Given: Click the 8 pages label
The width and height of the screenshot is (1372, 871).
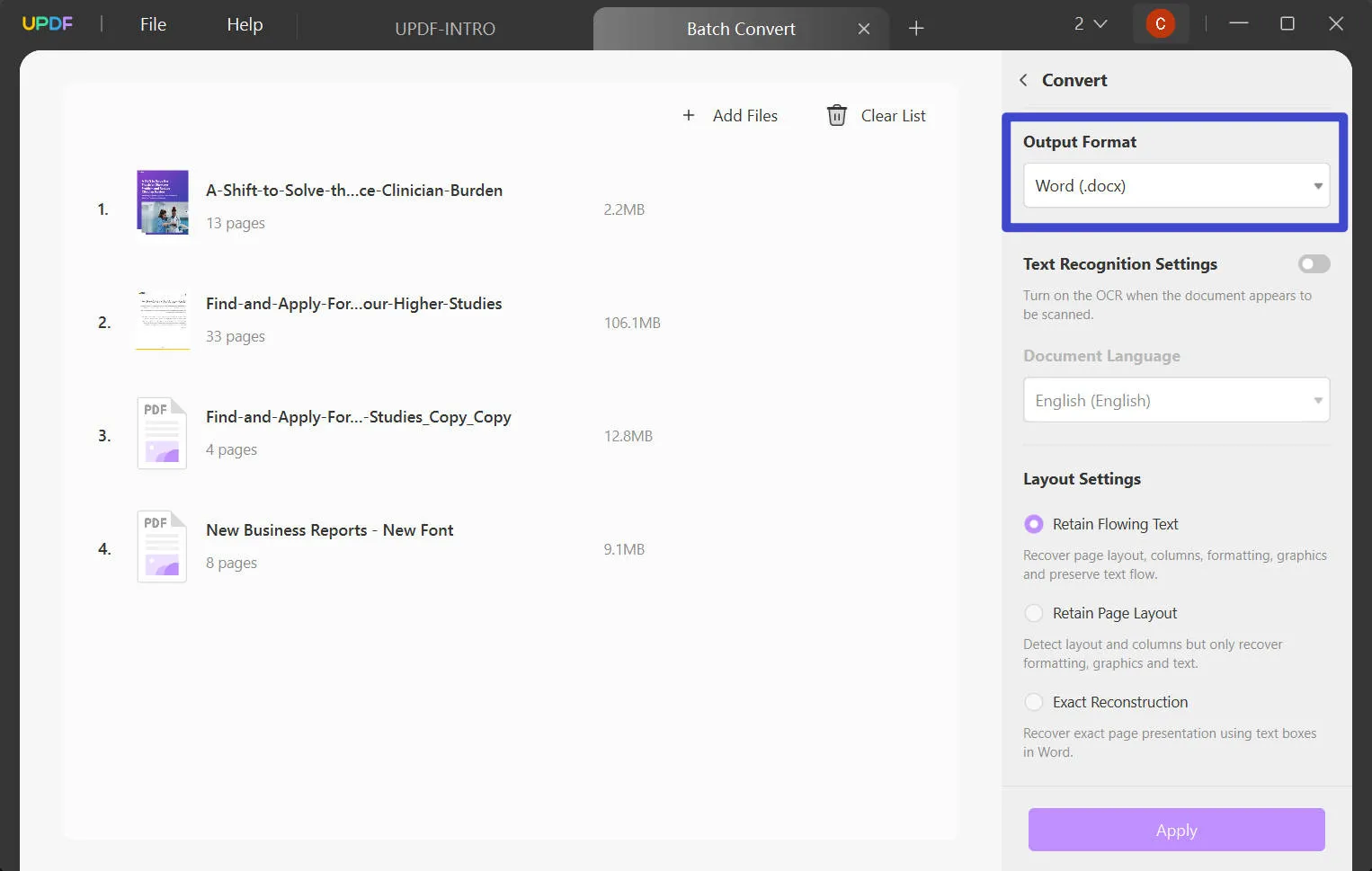Looking at the screenshot, I should click(x=231, y=563).
